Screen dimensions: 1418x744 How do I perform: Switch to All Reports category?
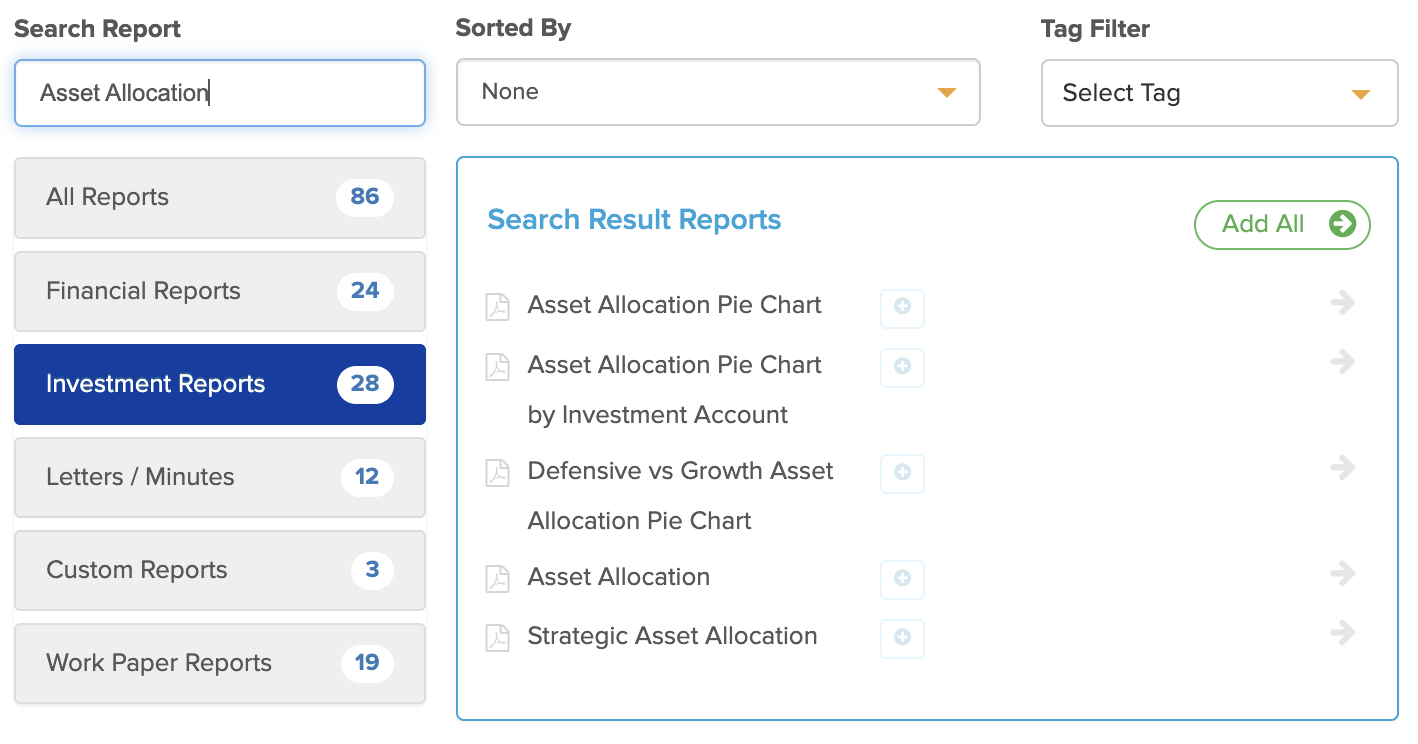220,197
